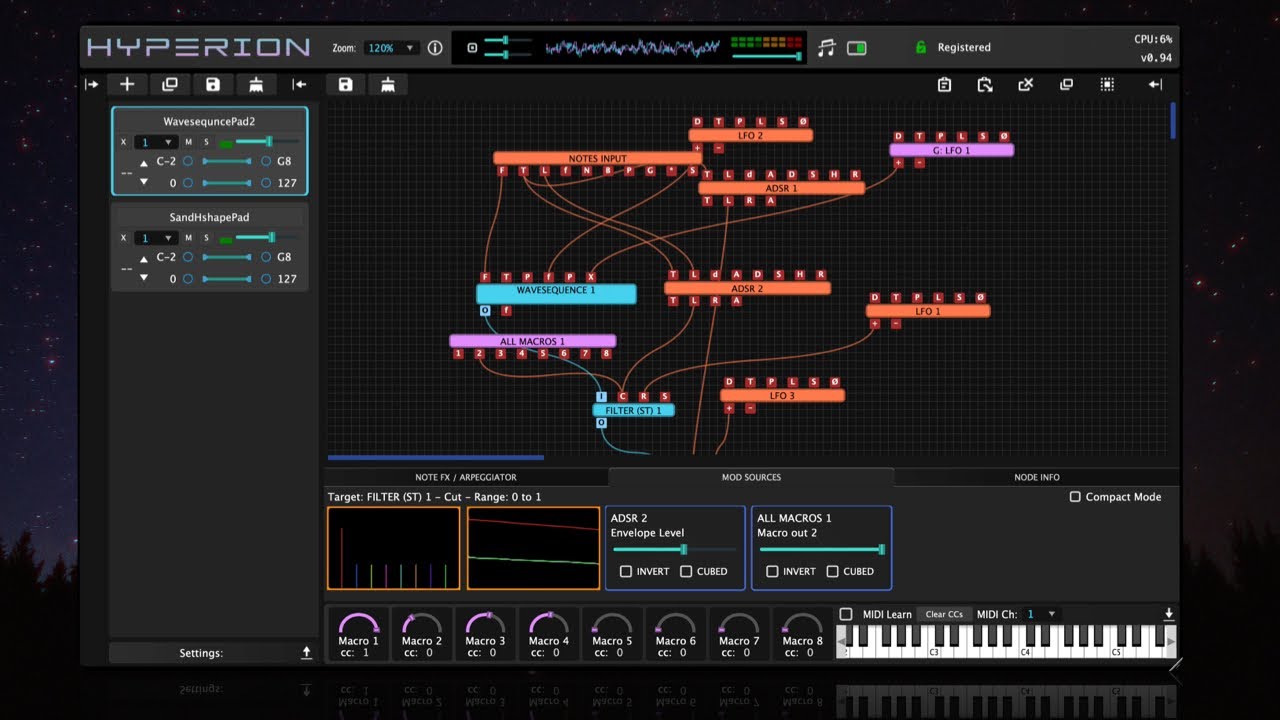This screenshot has width=1280, height=720.
Task: Toggle the green switch next to the music notes
Action: [x=857, y=48]
